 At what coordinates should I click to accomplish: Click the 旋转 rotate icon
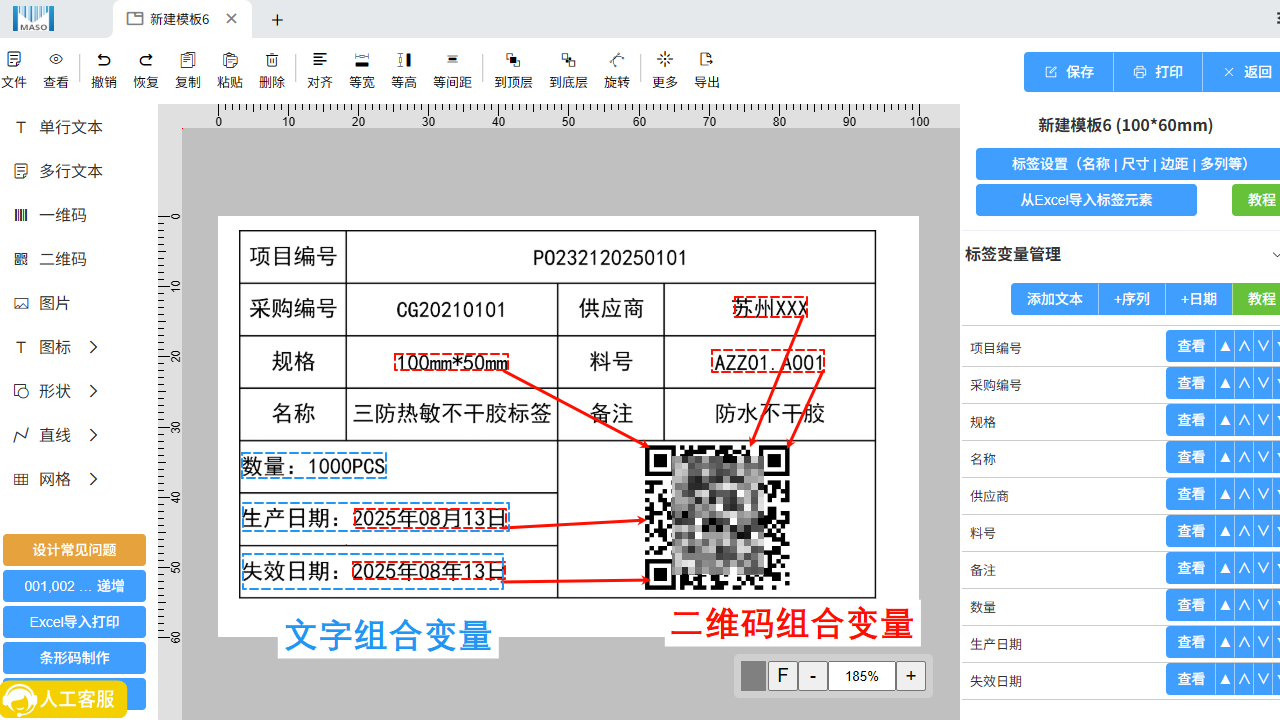coord(617,60)
